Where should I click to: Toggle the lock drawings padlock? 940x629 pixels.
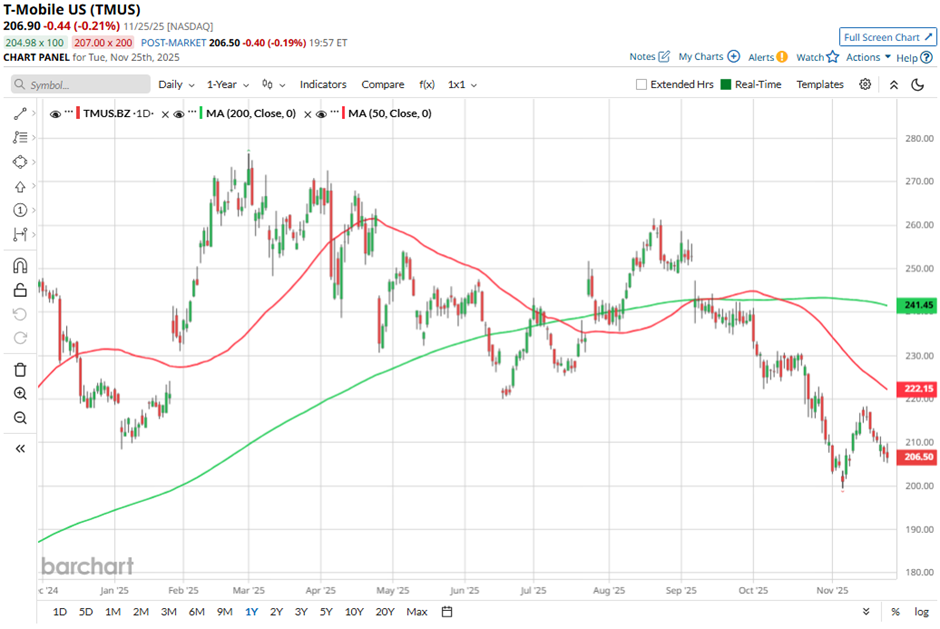click(20, 290)
